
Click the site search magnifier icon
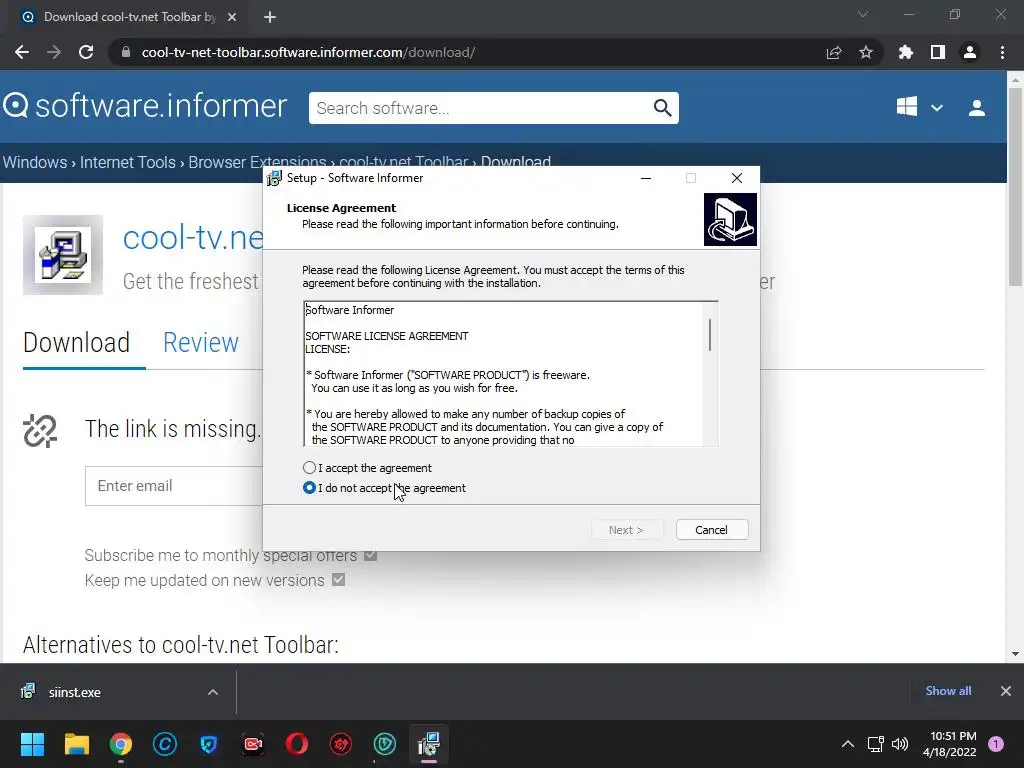click(662, 108)
